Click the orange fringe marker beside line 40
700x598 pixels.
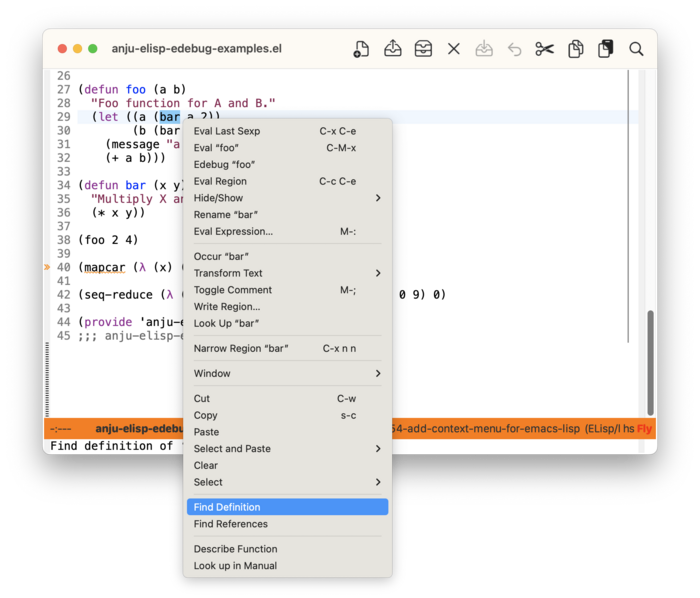point(47,267)
